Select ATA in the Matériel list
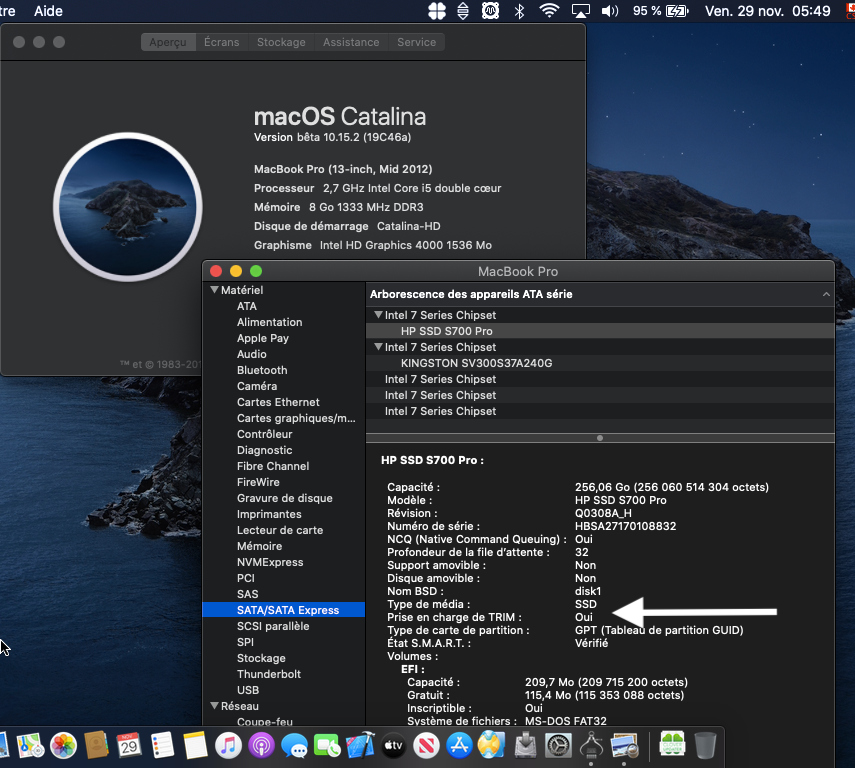 247,306
